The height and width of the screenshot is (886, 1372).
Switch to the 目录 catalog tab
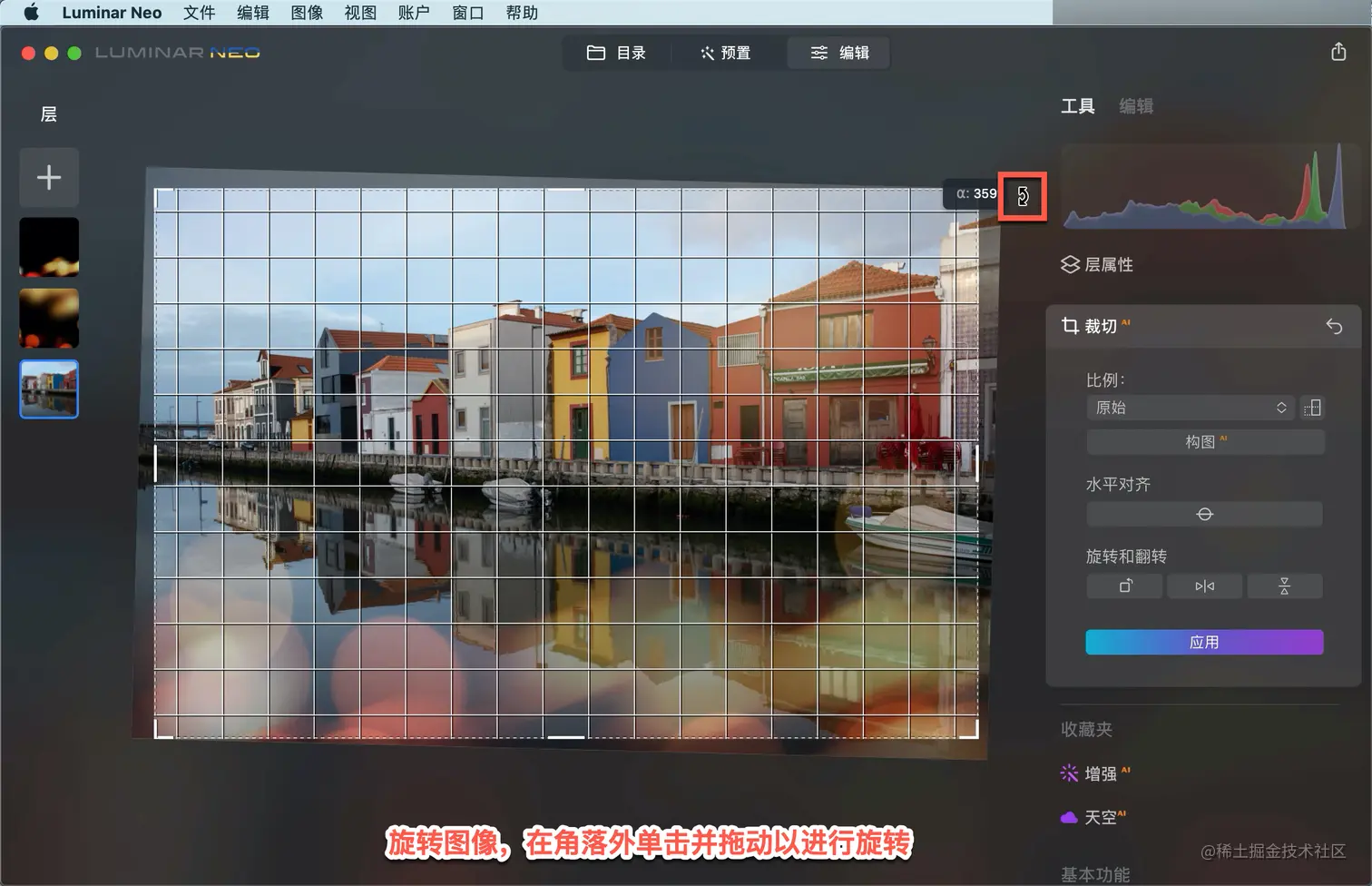pyautogui.click(x=616, y=53)
